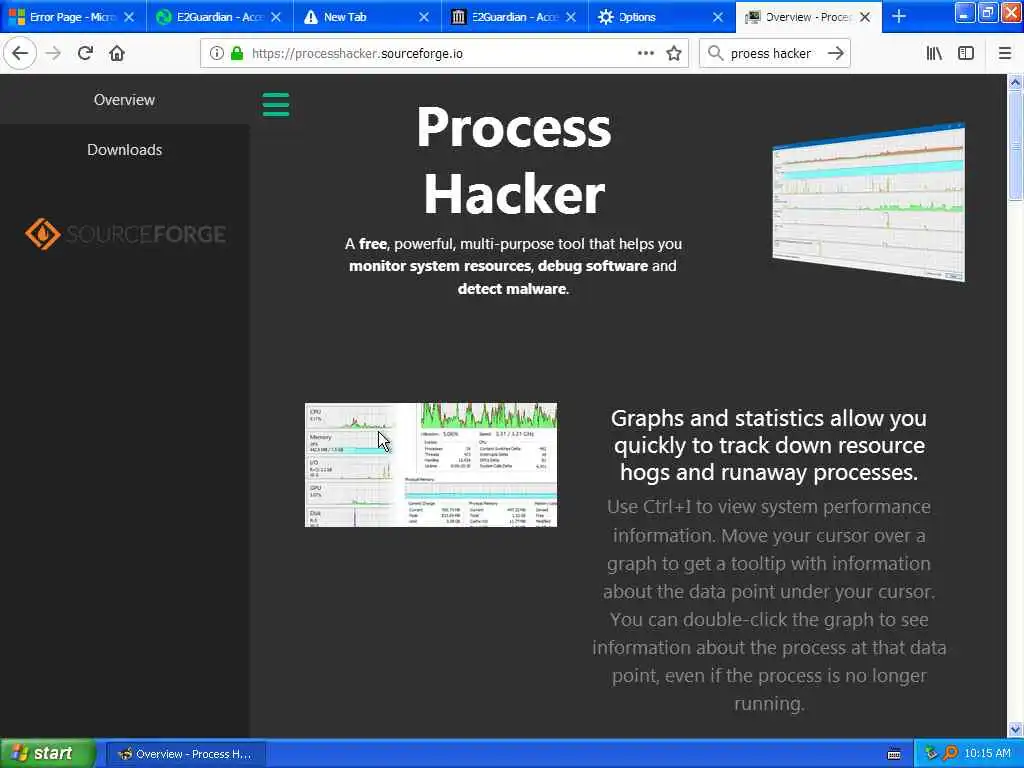Click the 'detect malware.' text
The height and width of the screenshot is (768, 1024).
[x=513, y=289]
